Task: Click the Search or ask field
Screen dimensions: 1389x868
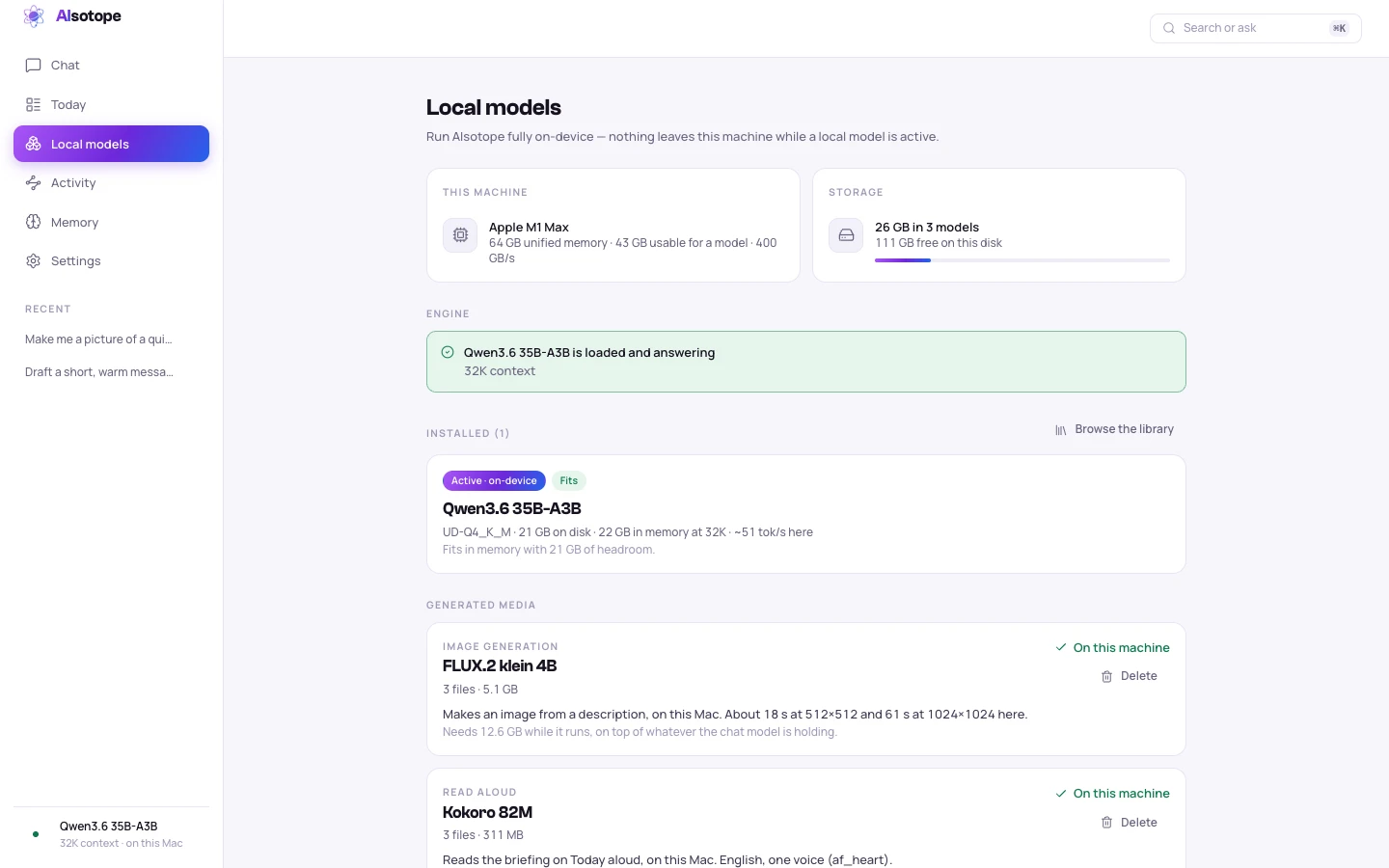Action: [1255, 28]
